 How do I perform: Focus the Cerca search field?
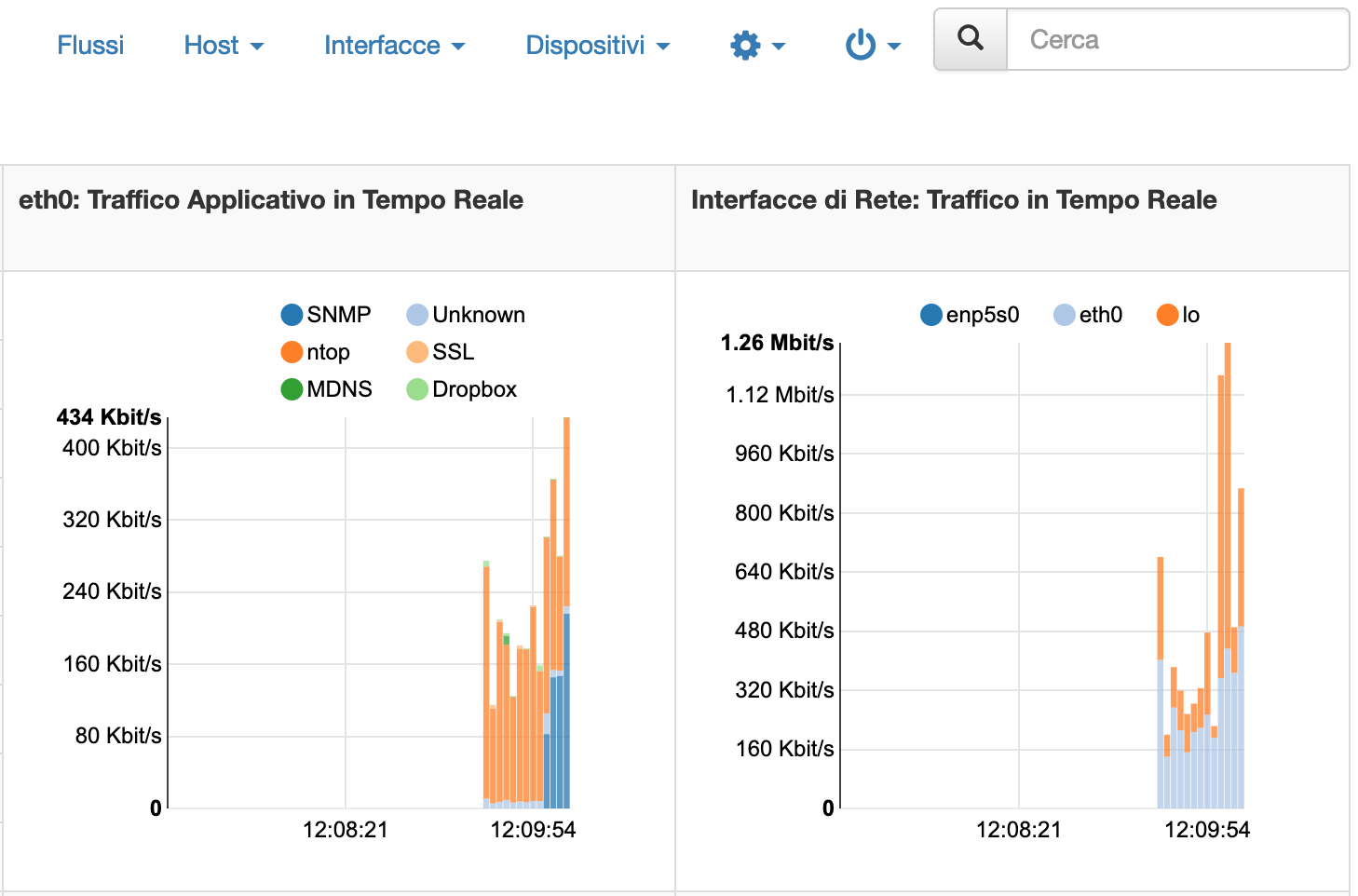[x=1177, y=39]
